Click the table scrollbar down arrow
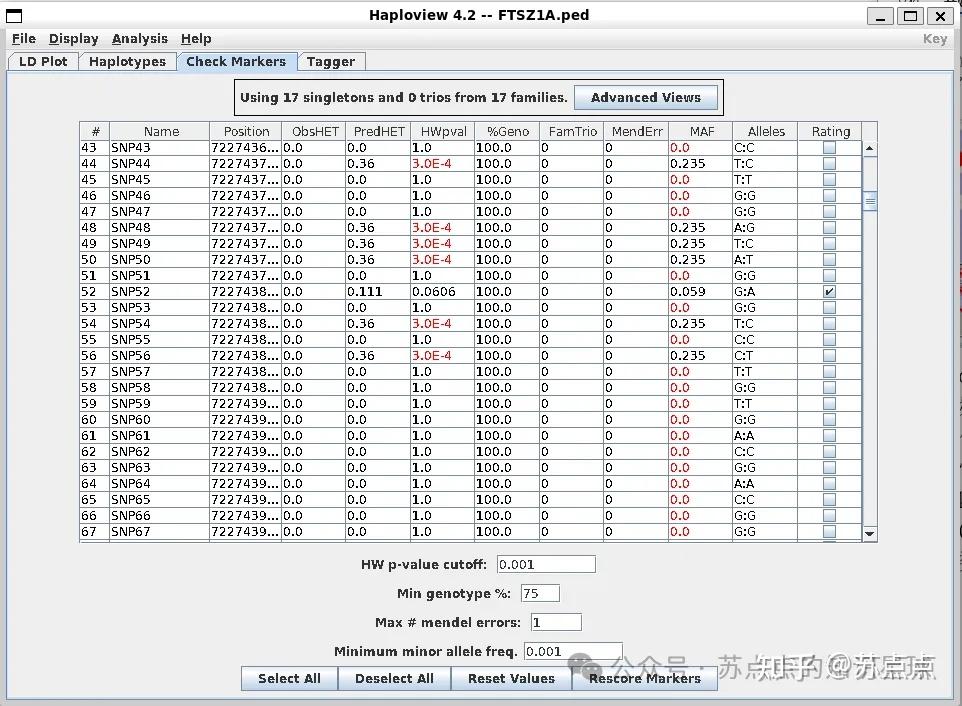Screen dimensions: 962x706 [869, 531]
